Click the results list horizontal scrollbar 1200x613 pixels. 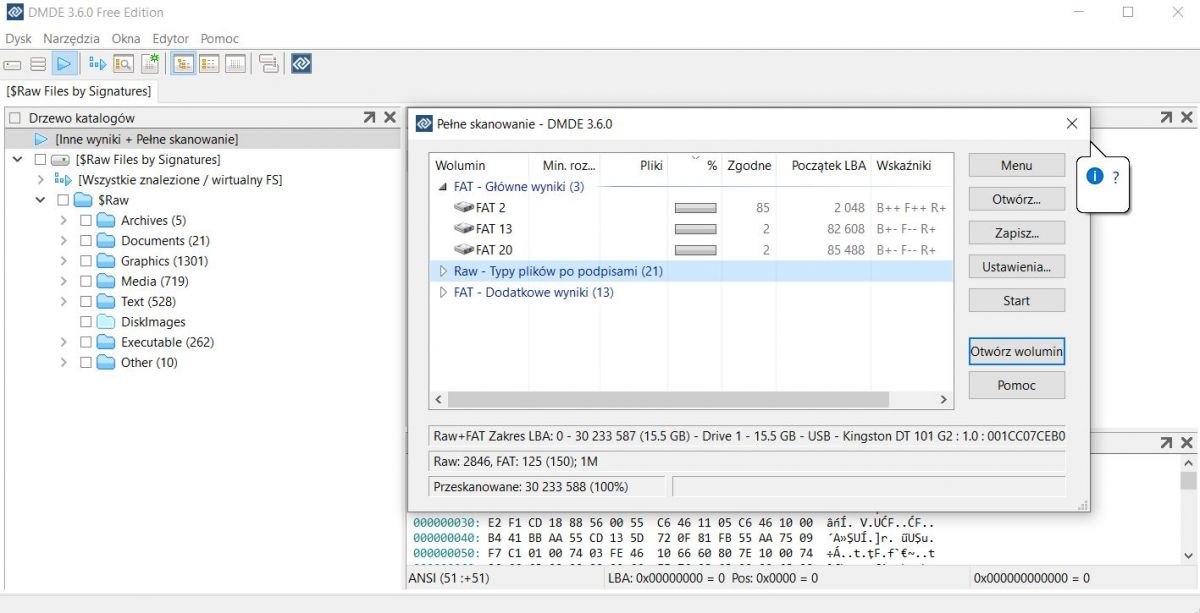[x=668, y=399]
